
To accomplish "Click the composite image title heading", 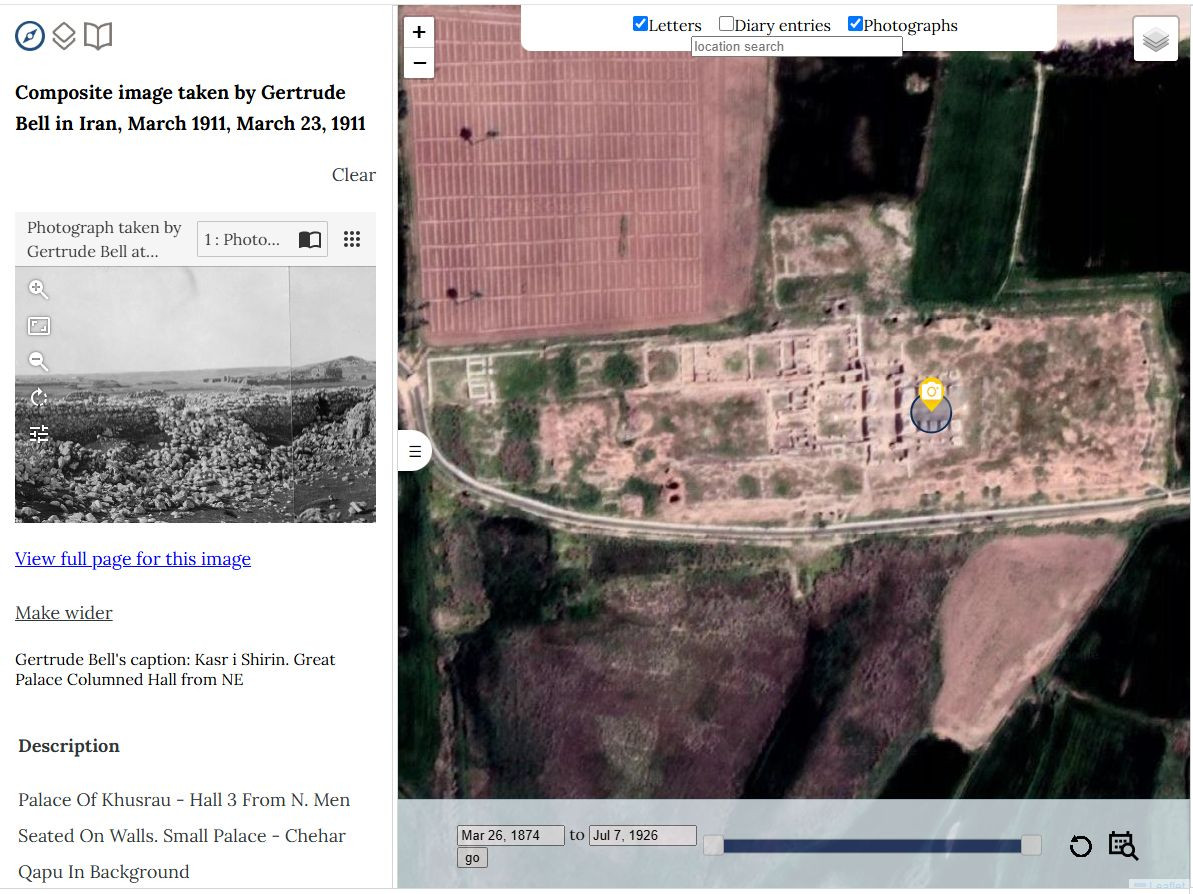I will coord(190,108).
